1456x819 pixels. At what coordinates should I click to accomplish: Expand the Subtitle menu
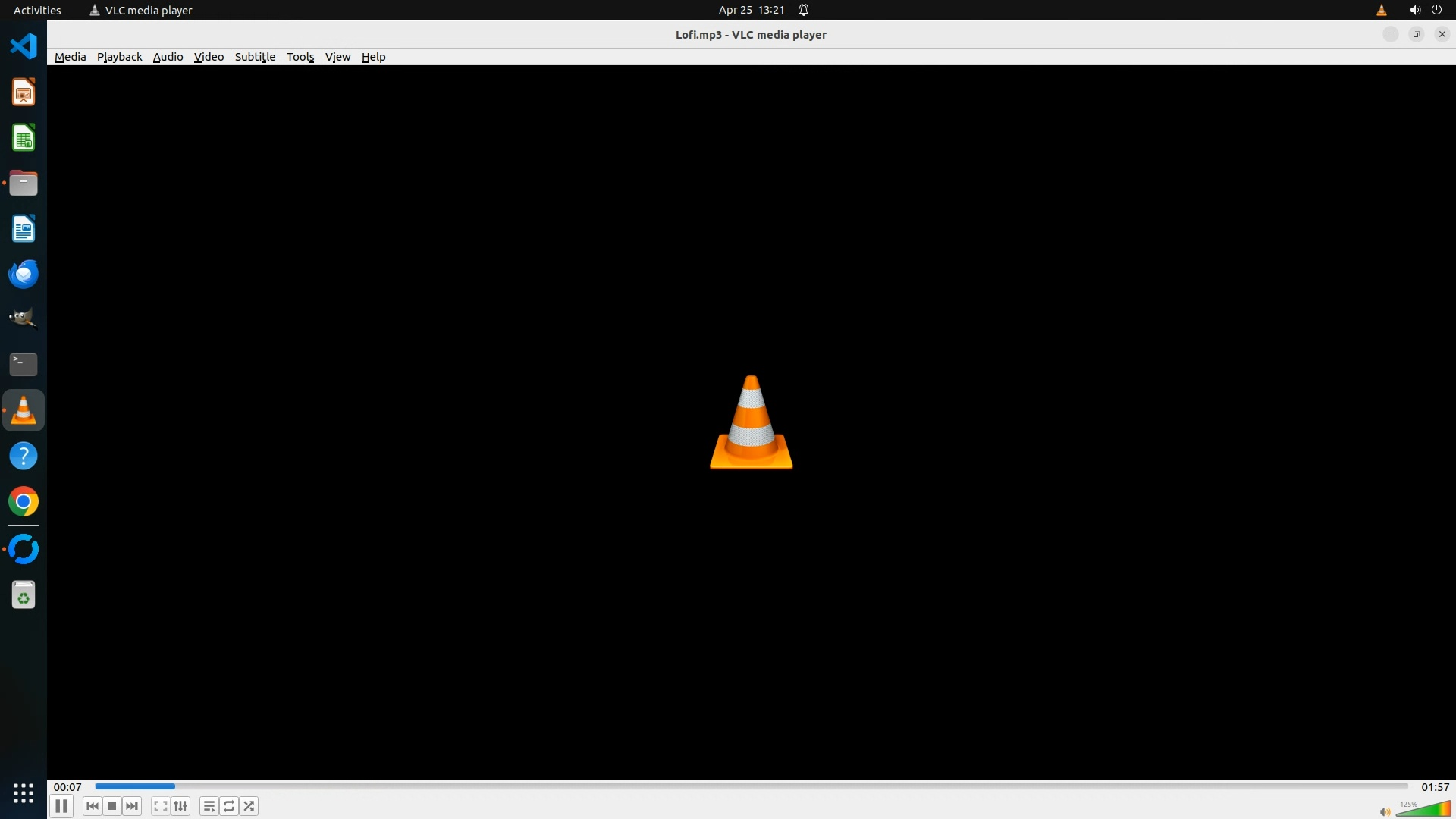click(x=255, y=57)
